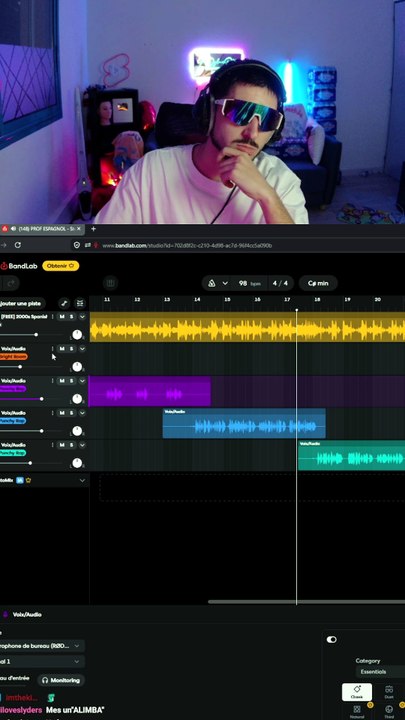Open blue track three-dot menu

coord(52,413)
